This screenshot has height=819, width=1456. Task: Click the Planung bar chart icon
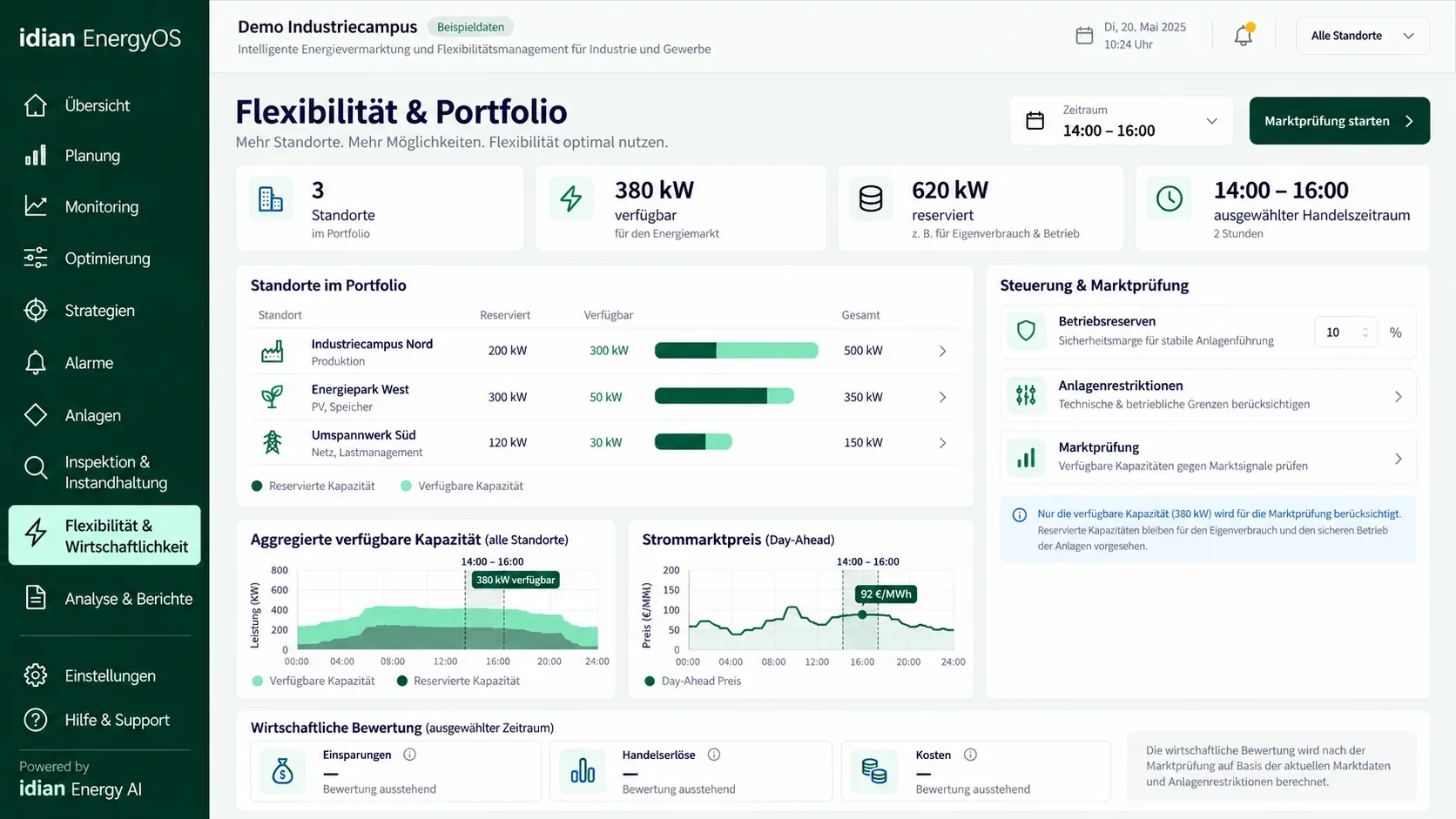36,156
